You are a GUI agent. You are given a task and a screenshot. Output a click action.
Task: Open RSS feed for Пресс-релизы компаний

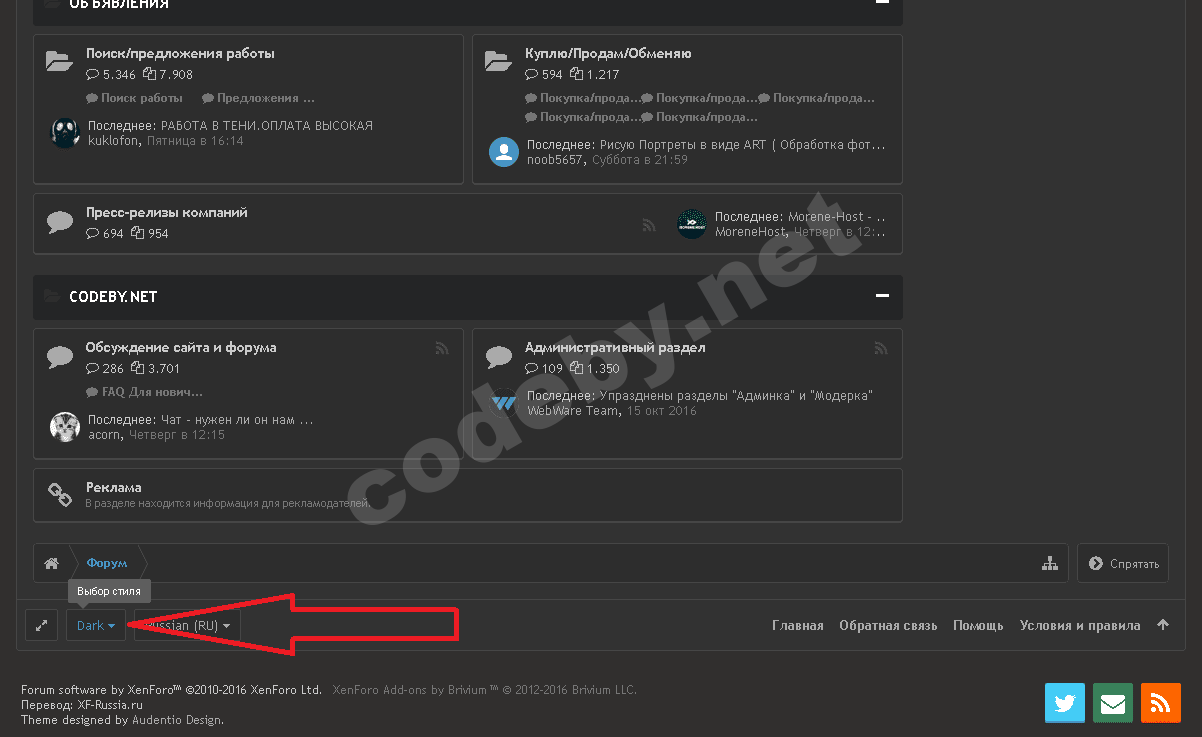point(649,226)
